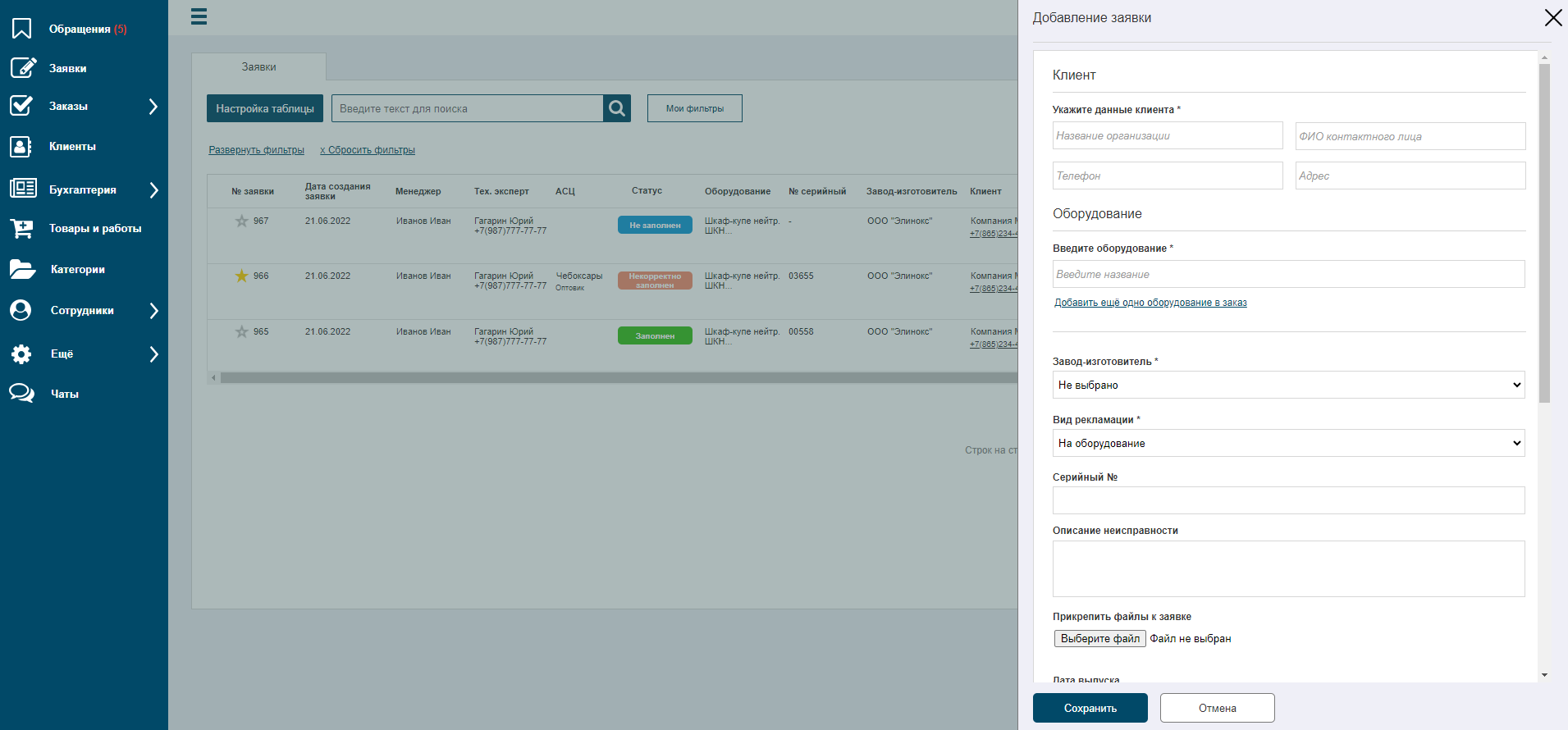Click the magnifier search button
This screenshot has width=1568, height=730.
[x=617, y=108]
